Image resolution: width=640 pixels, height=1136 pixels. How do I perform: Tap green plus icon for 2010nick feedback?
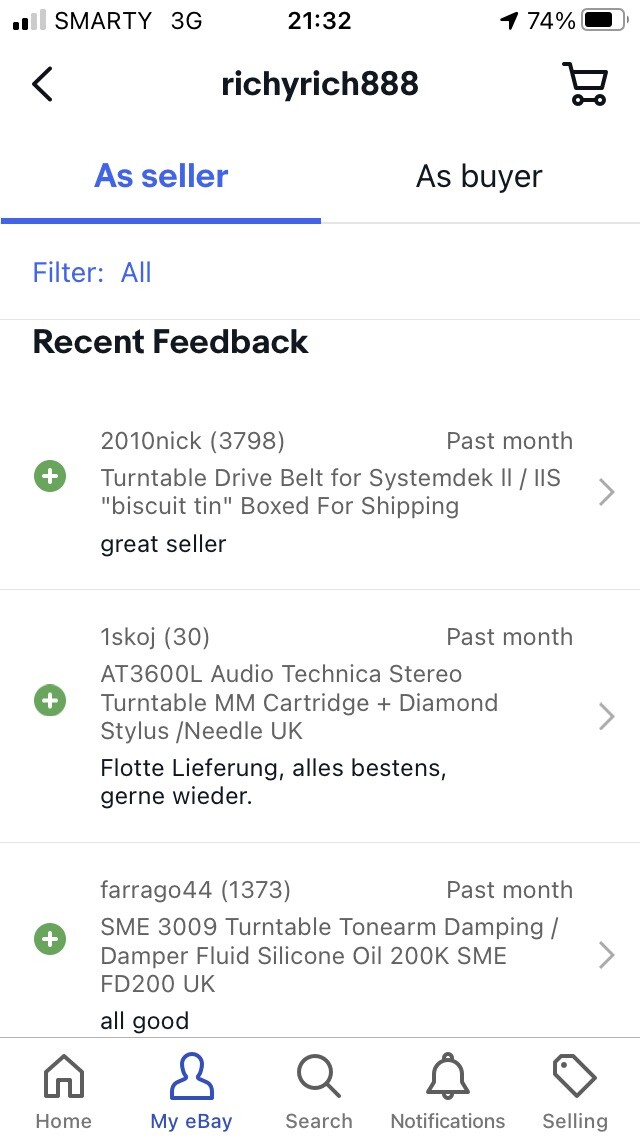point(50,477)
